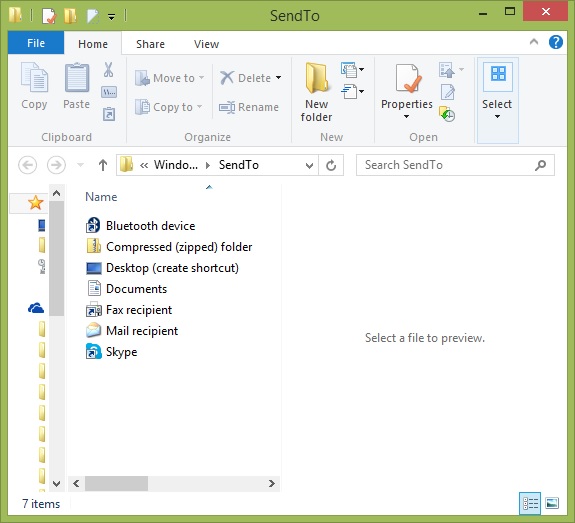575x523 pixels.
Task: Select the Skype shortcut item
Action: coord(111,352)
